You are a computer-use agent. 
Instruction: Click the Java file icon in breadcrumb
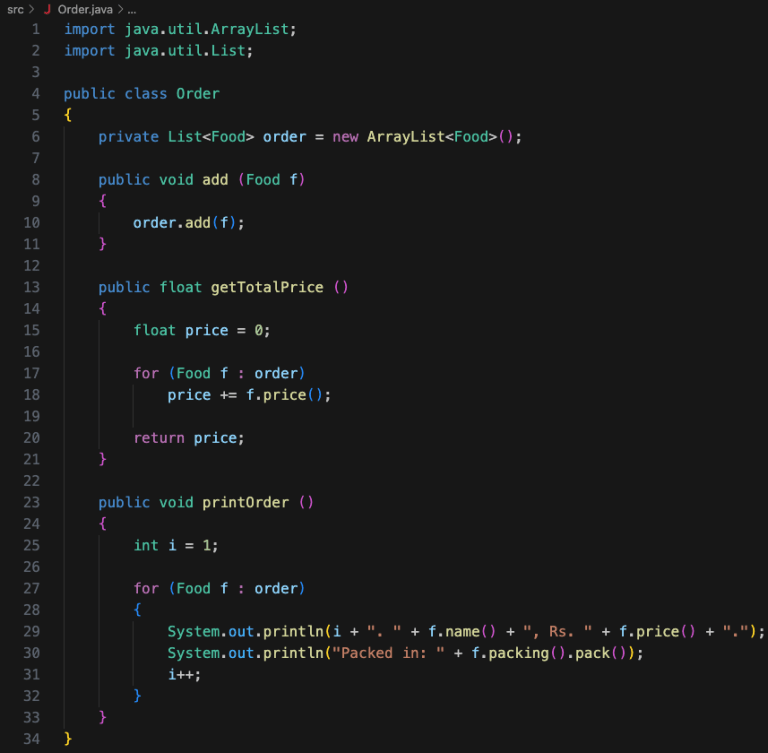[47, 9]
